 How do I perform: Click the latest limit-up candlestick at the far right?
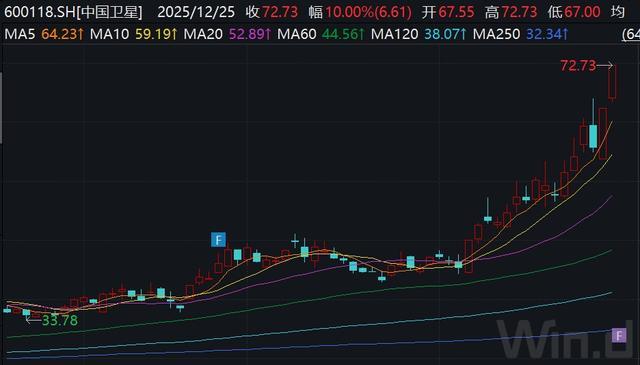pos(612,82)
